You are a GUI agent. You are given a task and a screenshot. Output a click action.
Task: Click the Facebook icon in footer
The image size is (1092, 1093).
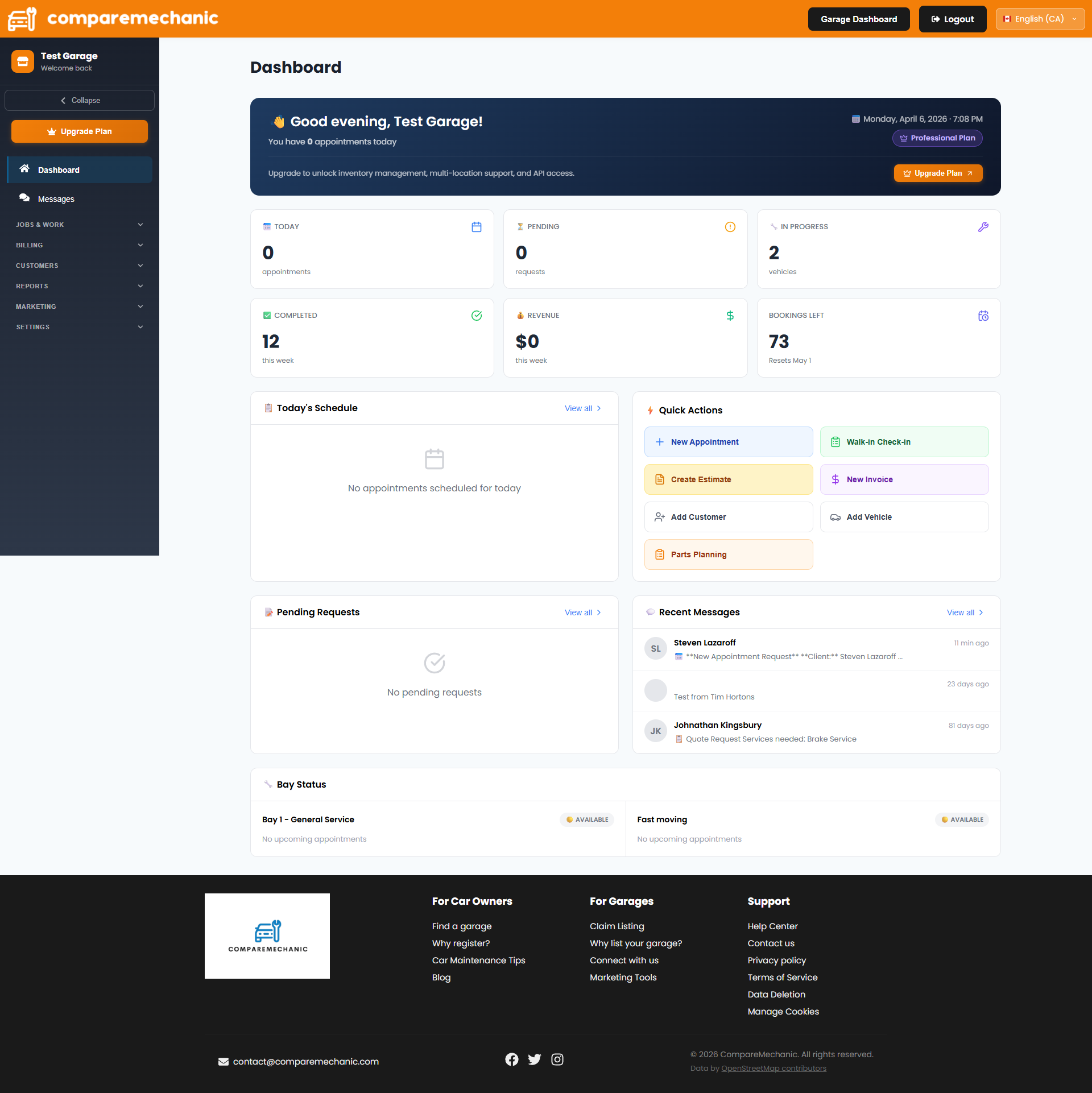point(511,1059)
